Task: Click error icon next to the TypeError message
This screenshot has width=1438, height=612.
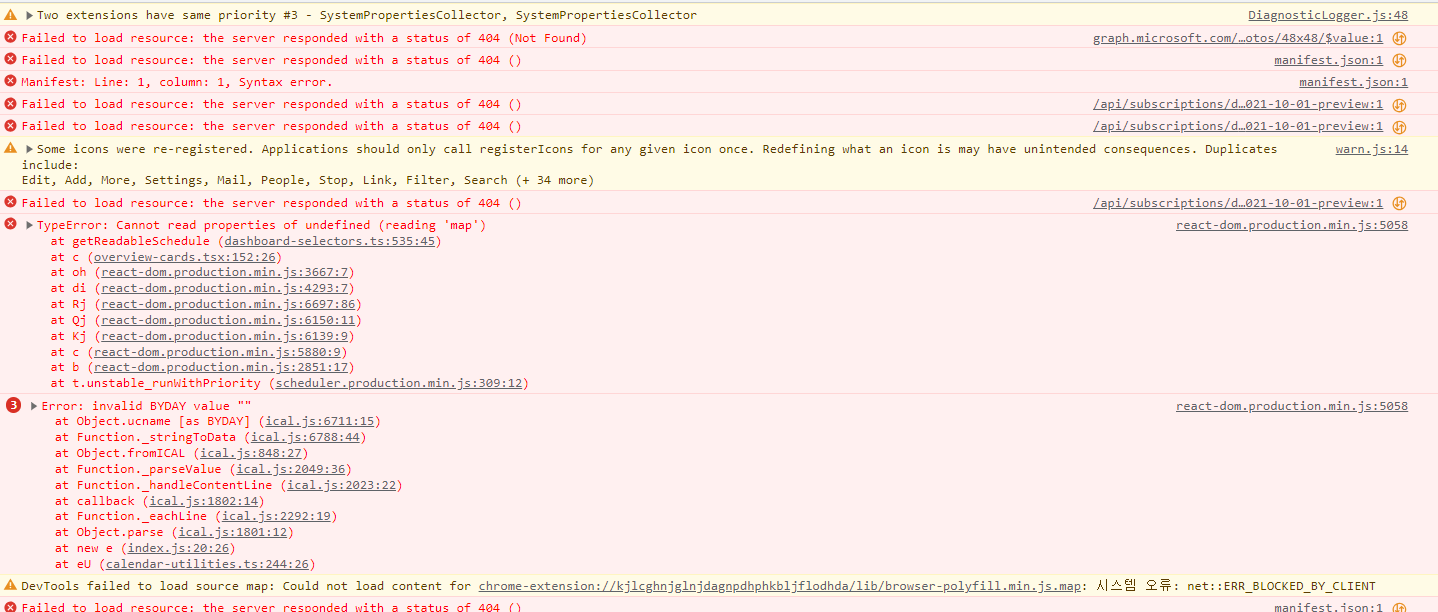Action: pos(9,224)
